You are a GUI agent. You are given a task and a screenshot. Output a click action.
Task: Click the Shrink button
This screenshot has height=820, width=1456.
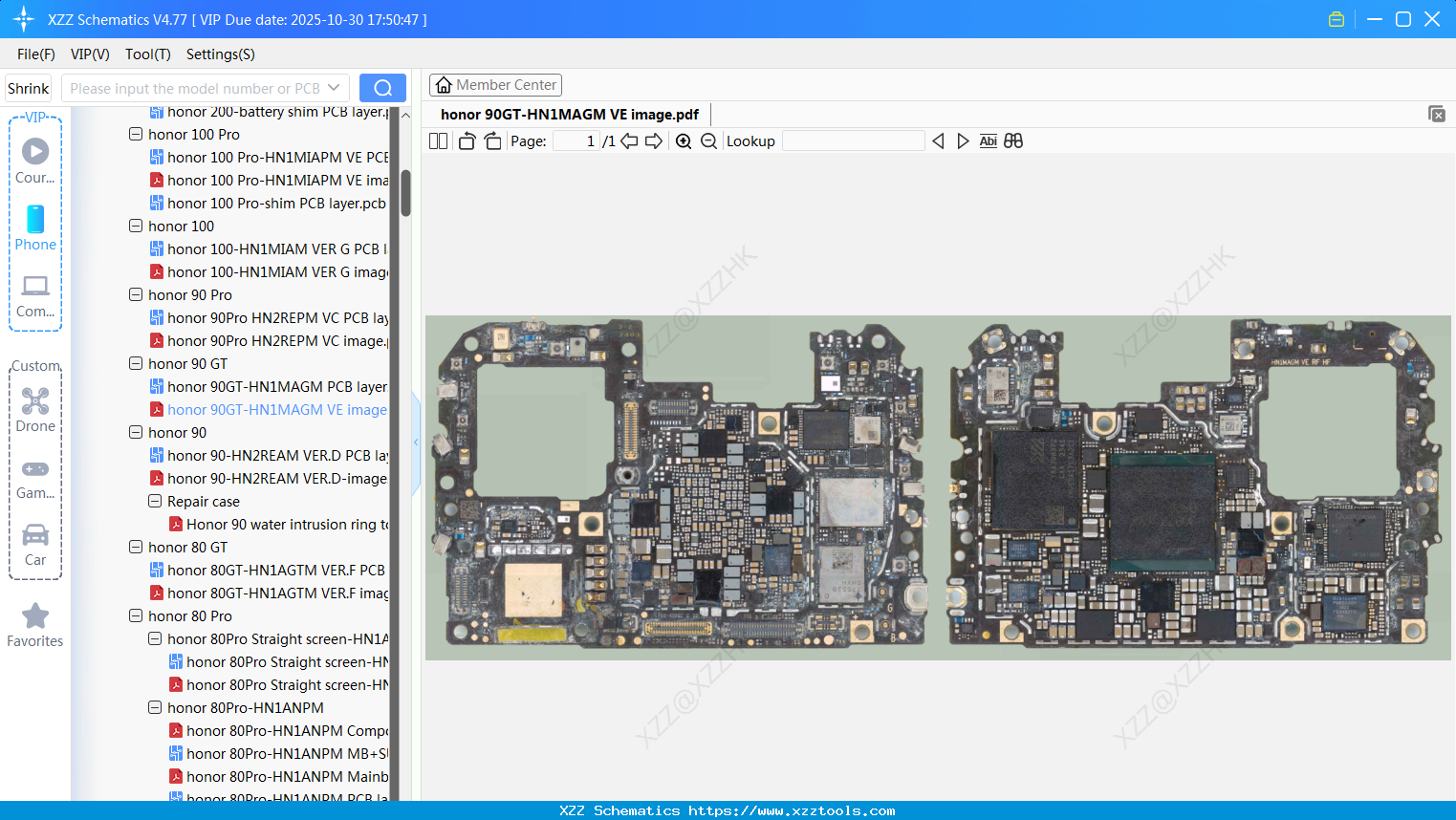point(29,89)
